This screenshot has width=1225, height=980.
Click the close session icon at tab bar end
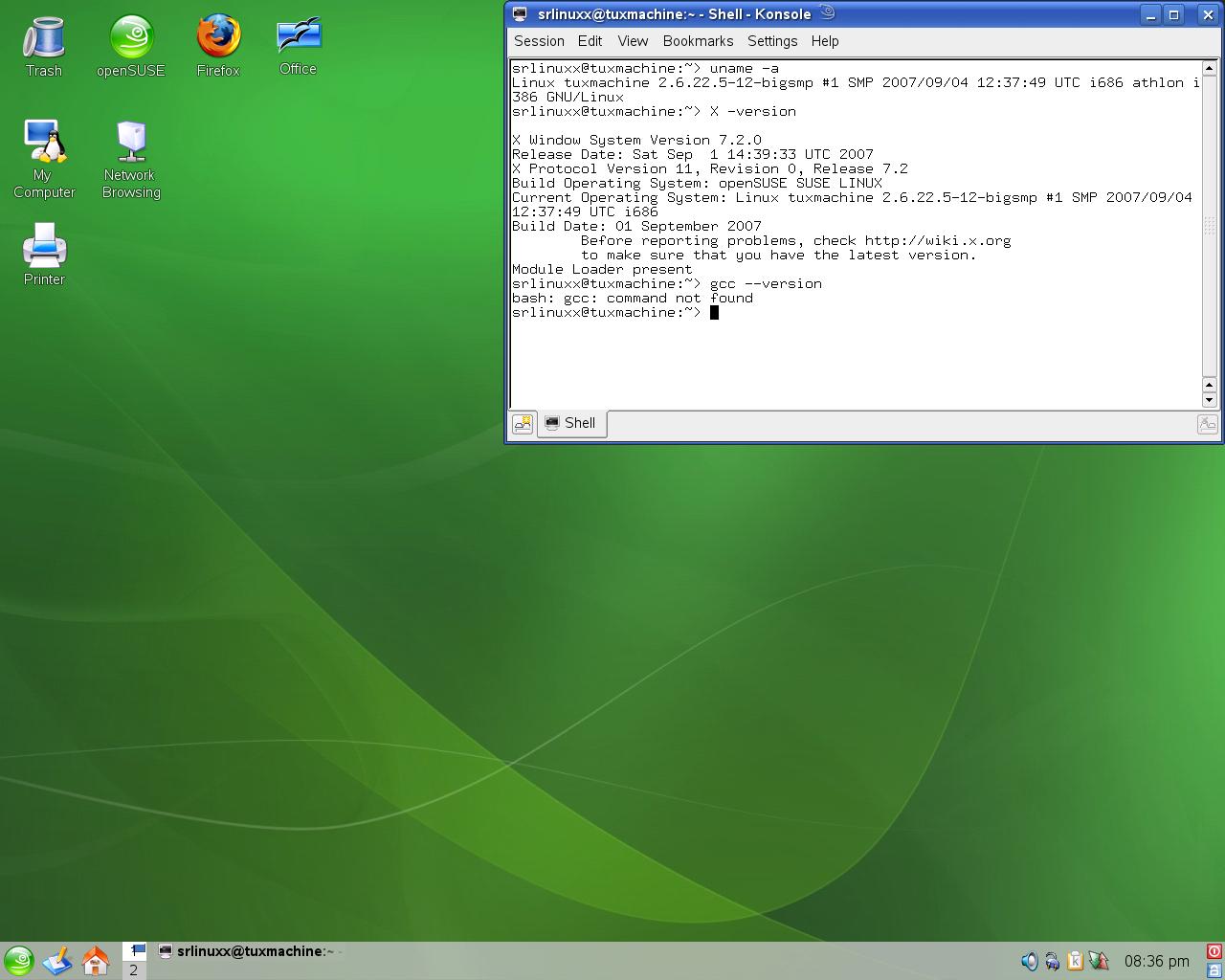point(1208,424)
